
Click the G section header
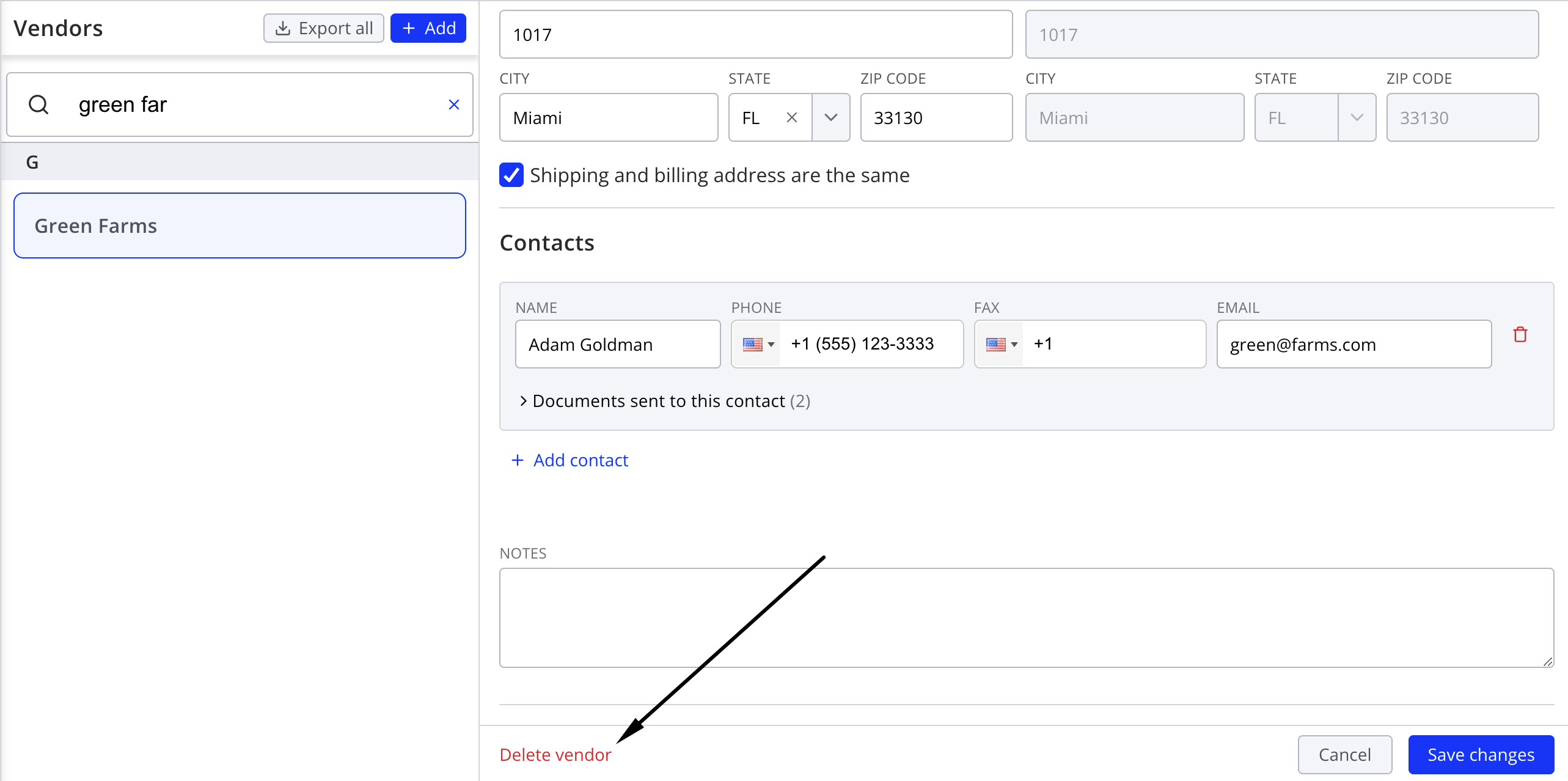point(240,162)
